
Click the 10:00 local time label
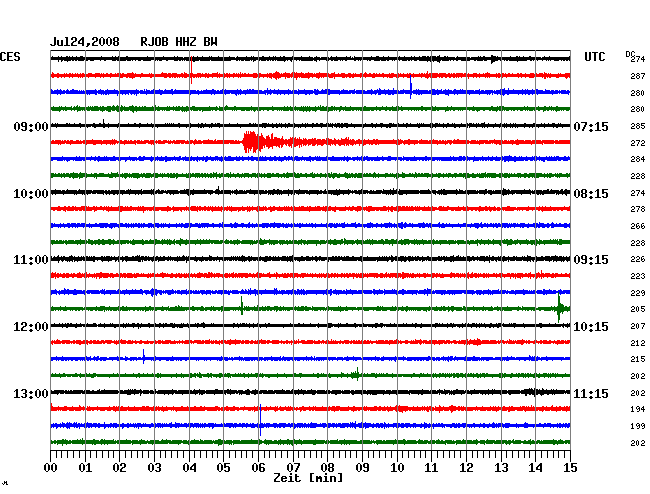point(31,194)
